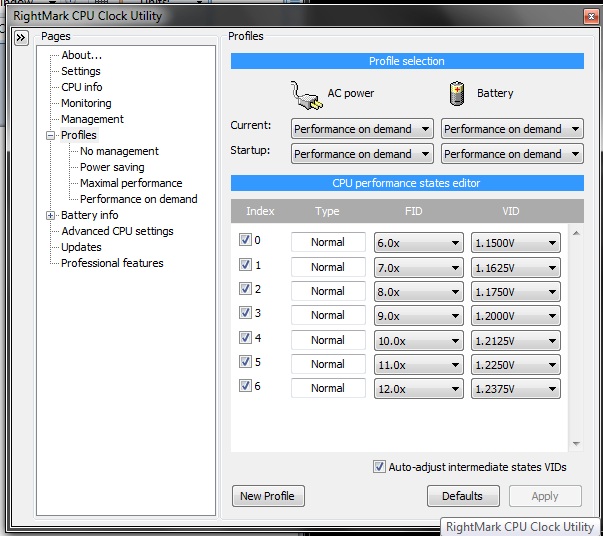
Task: Collapse the pages pane with the double-arrow button
Action: click(x=21, y=38)
